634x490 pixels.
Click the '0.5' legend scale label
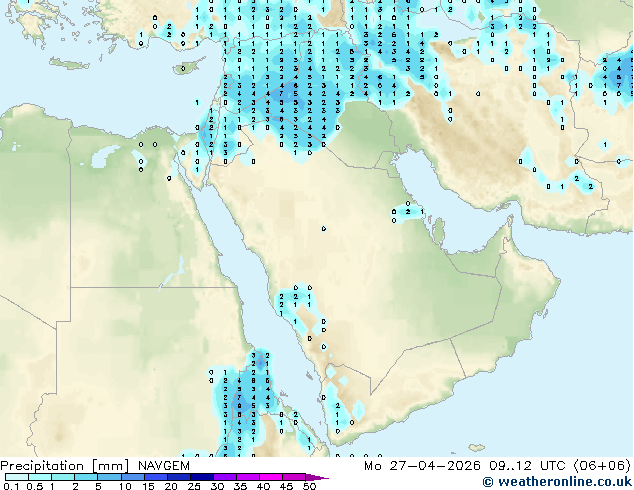click(35, 486)
